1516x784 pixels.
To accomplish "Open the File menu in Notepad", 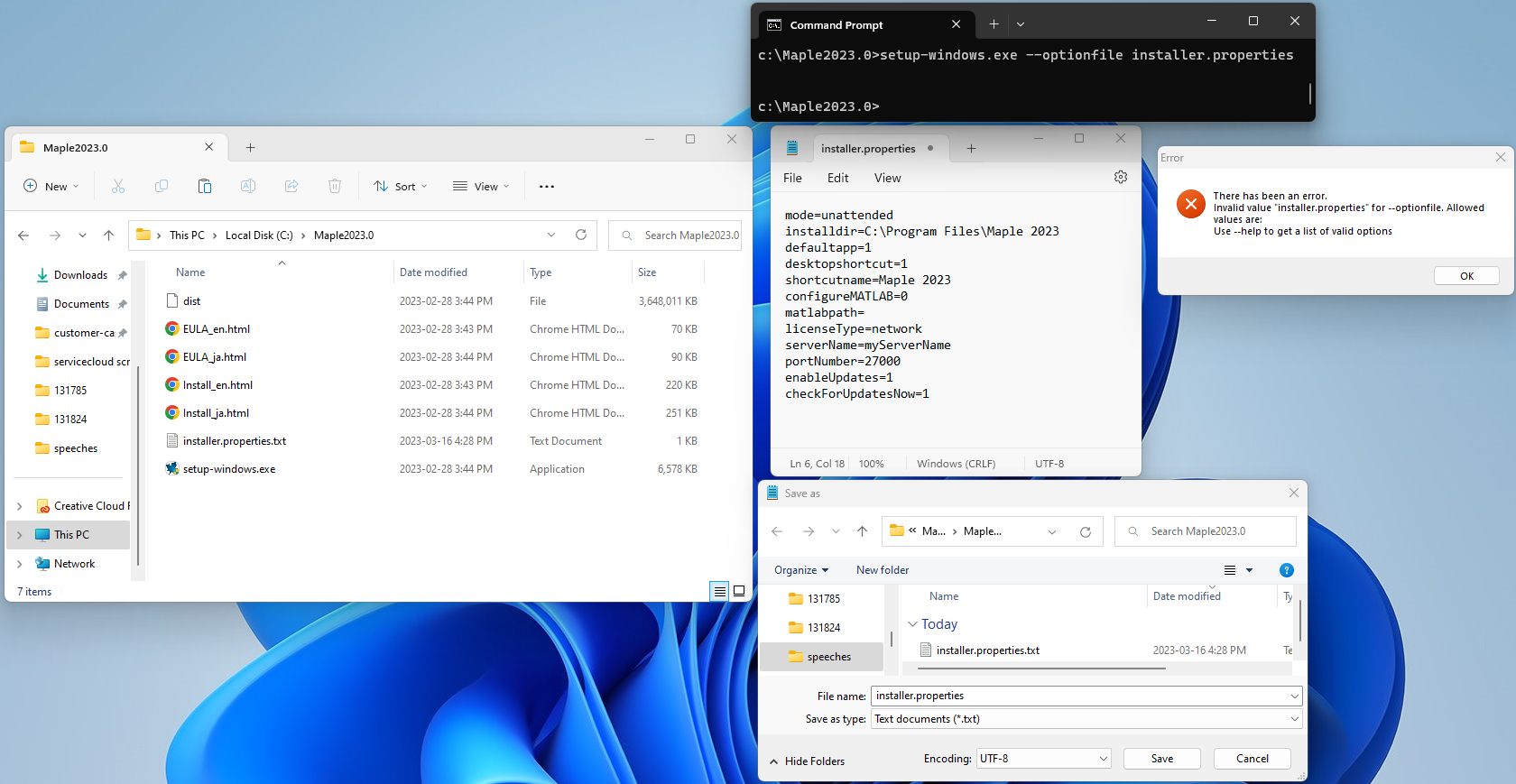I will point(792,178).
